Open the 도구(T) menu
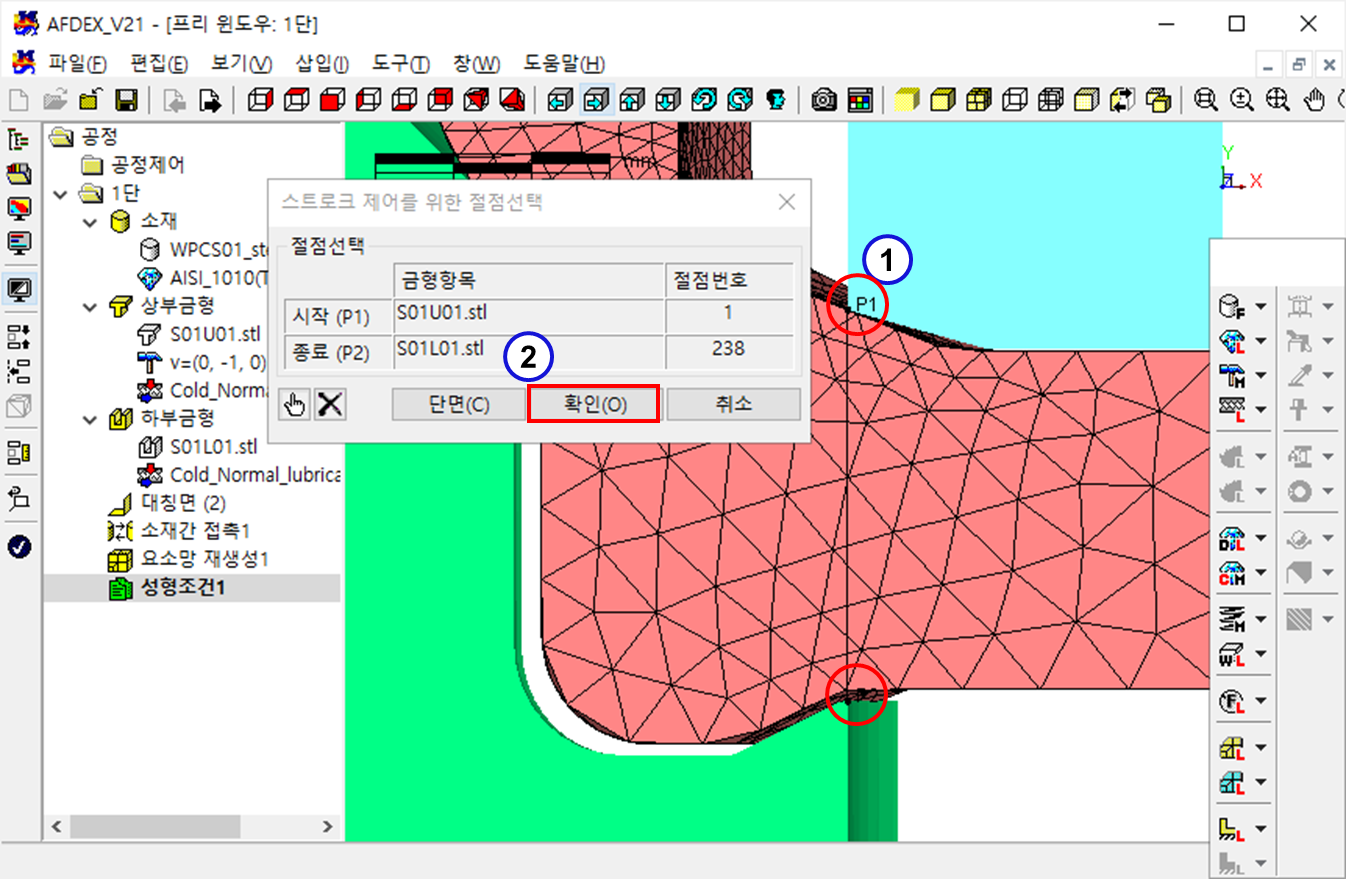 [x=400, y=64]
